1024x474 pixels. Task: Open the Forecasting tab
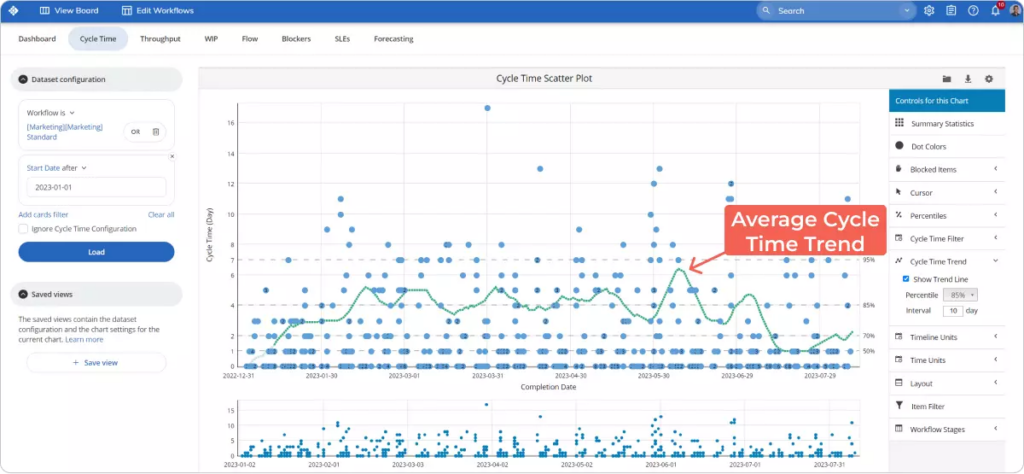tap(393, 39)
